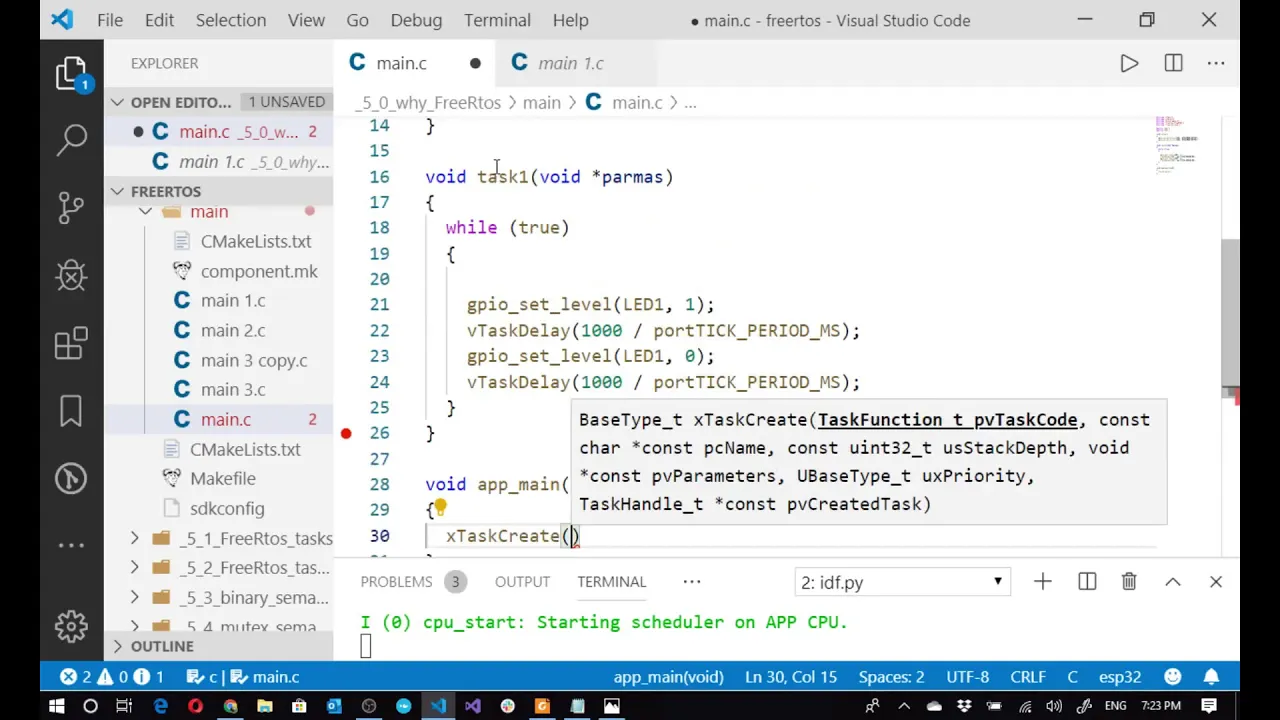Select language mode 'C' in status bar
Screen dimensions: 1280x720
[1072, 677]
